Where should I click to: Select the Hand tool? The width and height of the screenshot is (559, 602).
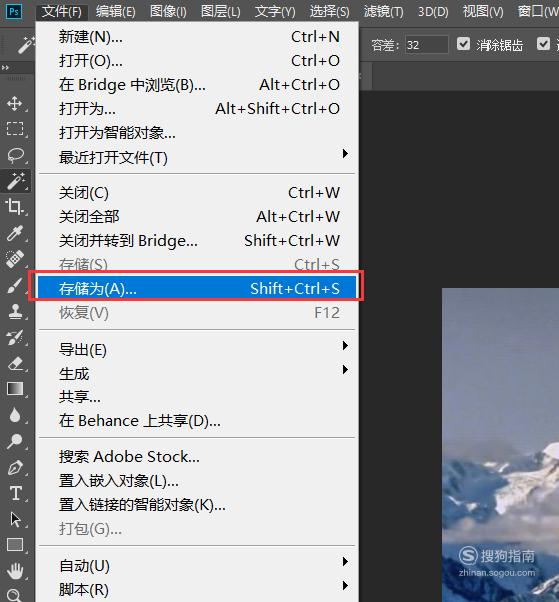click(15, 571)
